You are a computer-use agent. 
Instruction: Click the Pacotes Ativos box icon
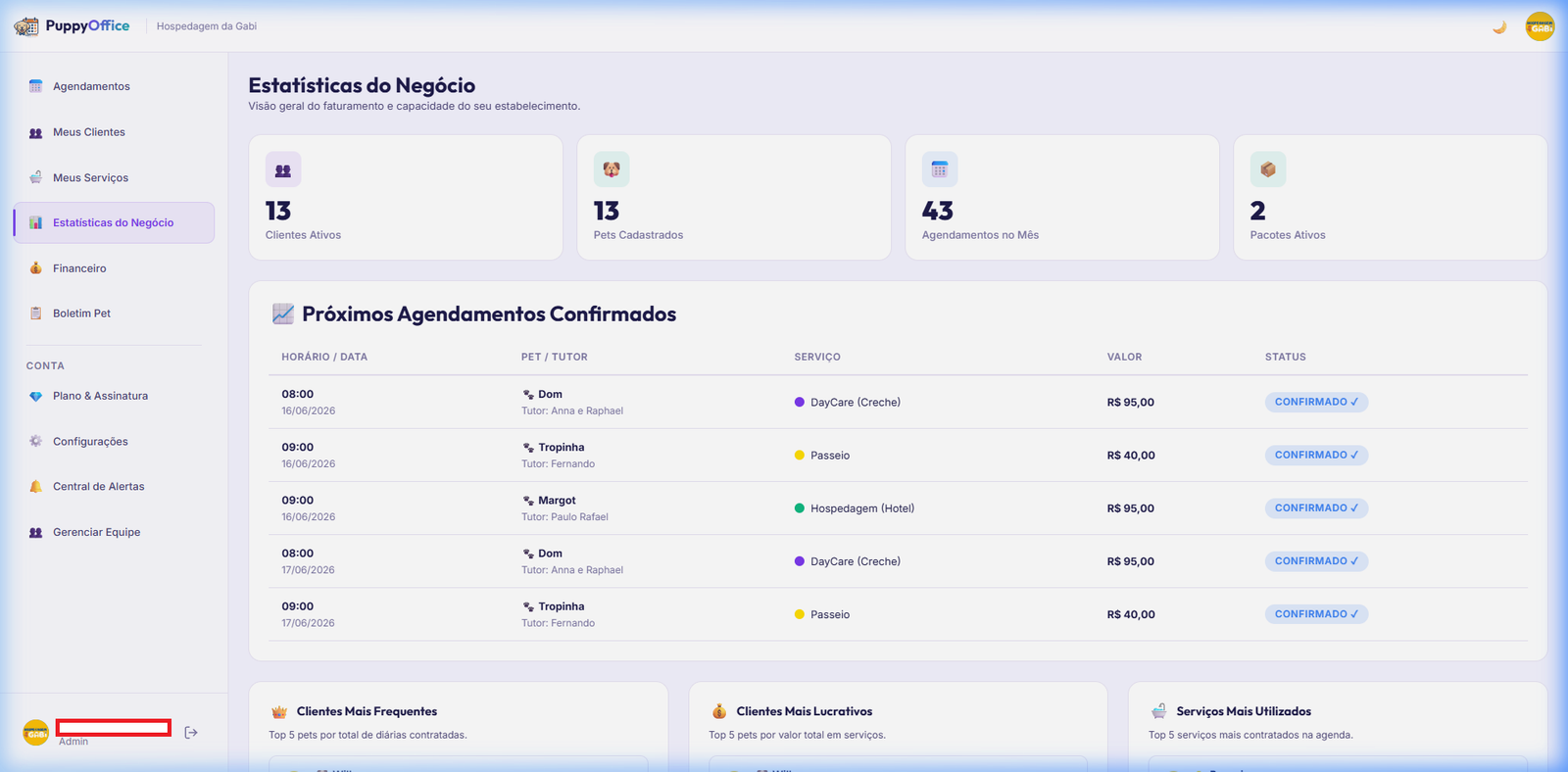1268,169
